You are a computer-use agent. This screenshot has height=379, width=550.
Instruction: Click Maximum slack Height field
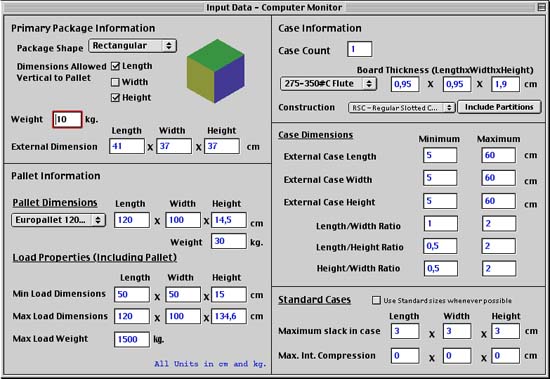(x=505, y=331)
